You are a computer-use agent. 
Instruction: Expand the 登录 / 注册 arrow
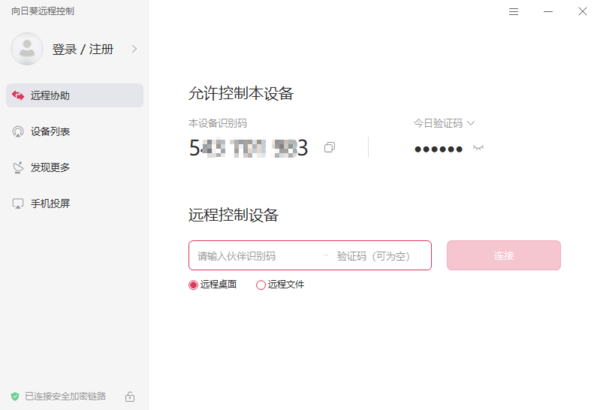pos(134,49)
